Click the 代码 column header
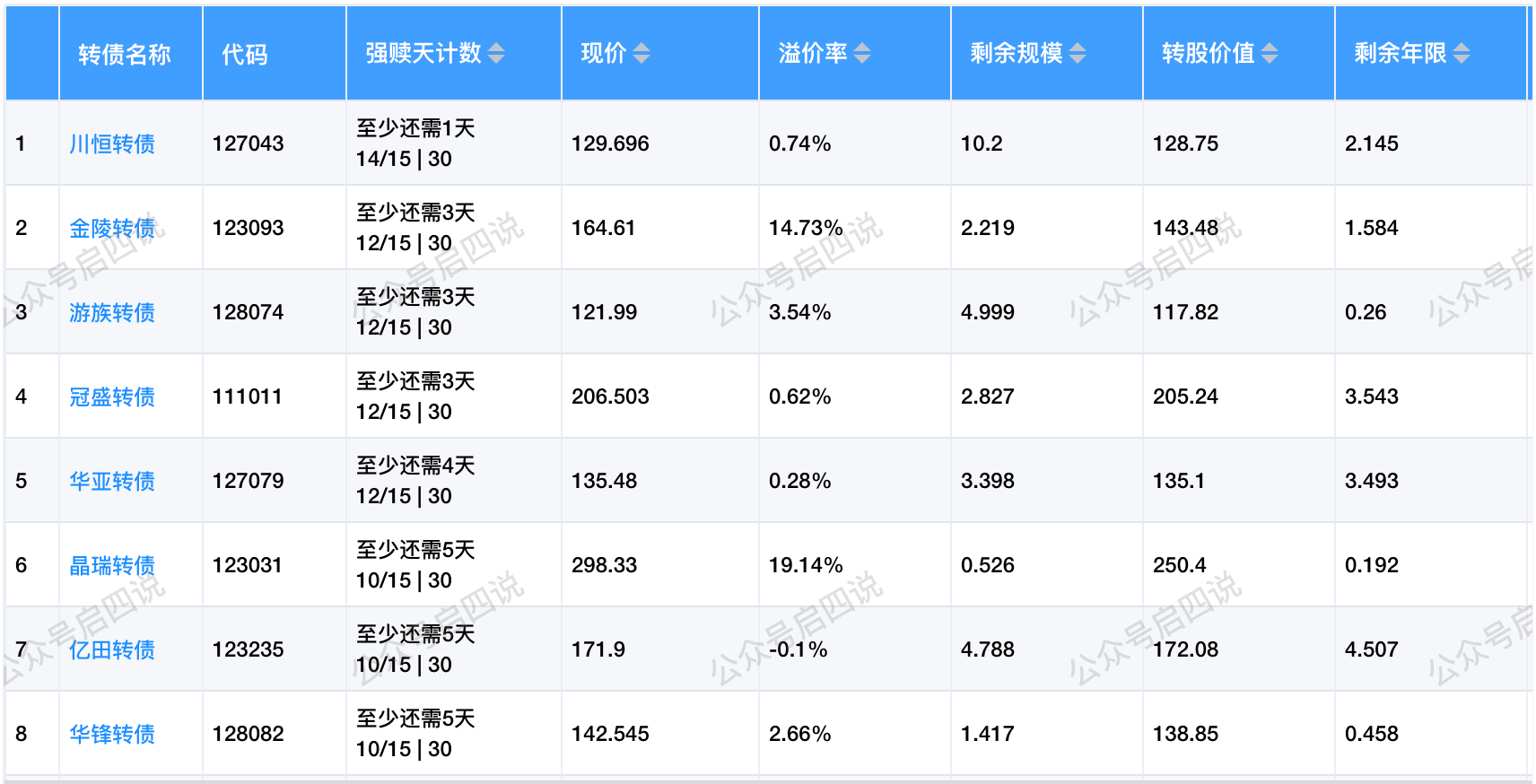The height and width of the screenshot is (784, 1536). 245,55
